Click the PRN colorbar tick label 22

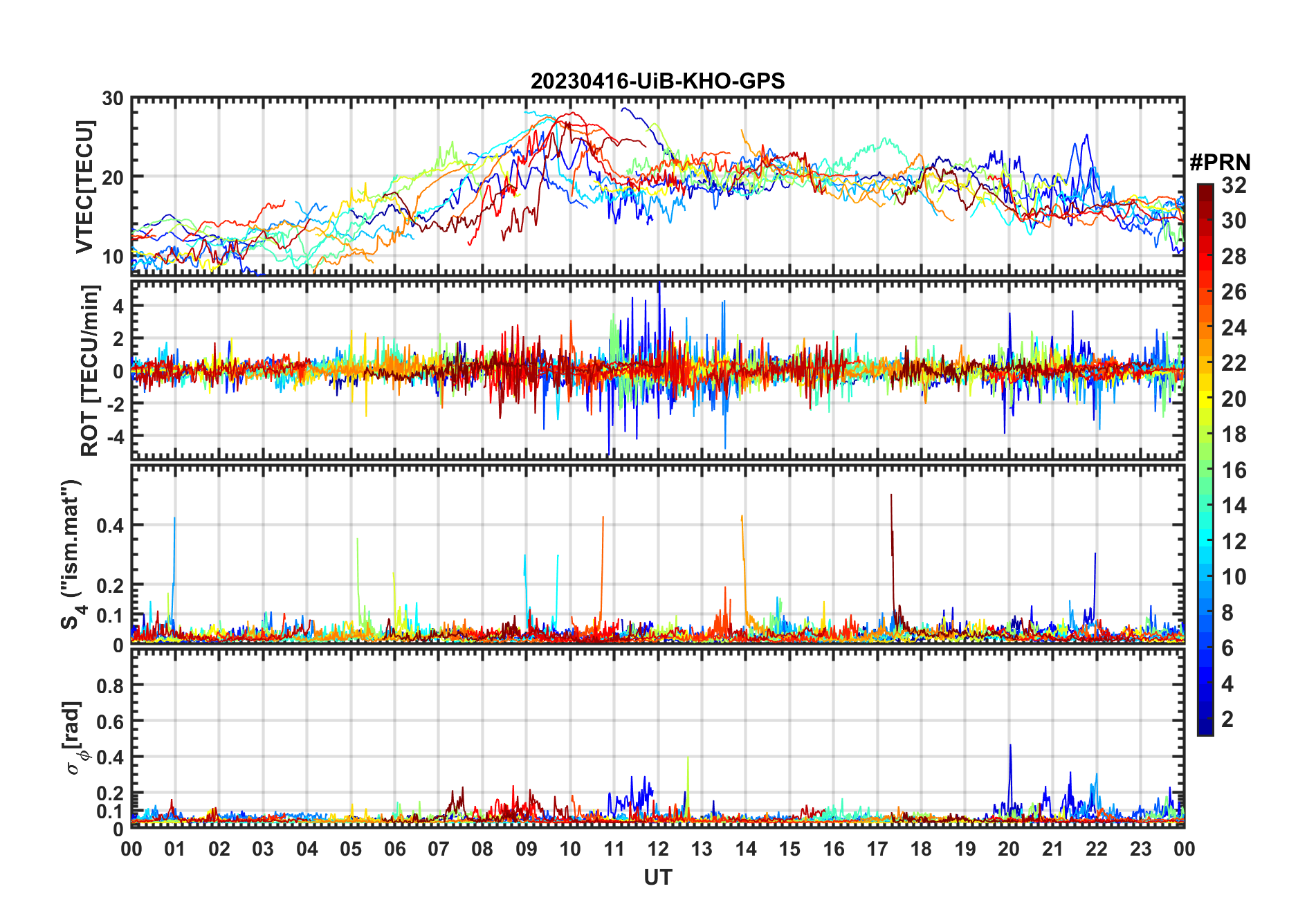point(1234,363)
